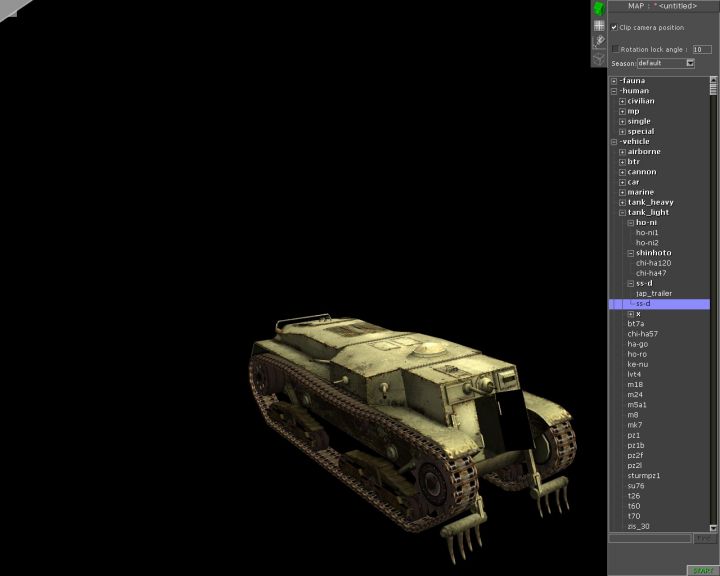Click the filter text field below tree
Screen dimensions: 720x576
click(x=650, y=538)
